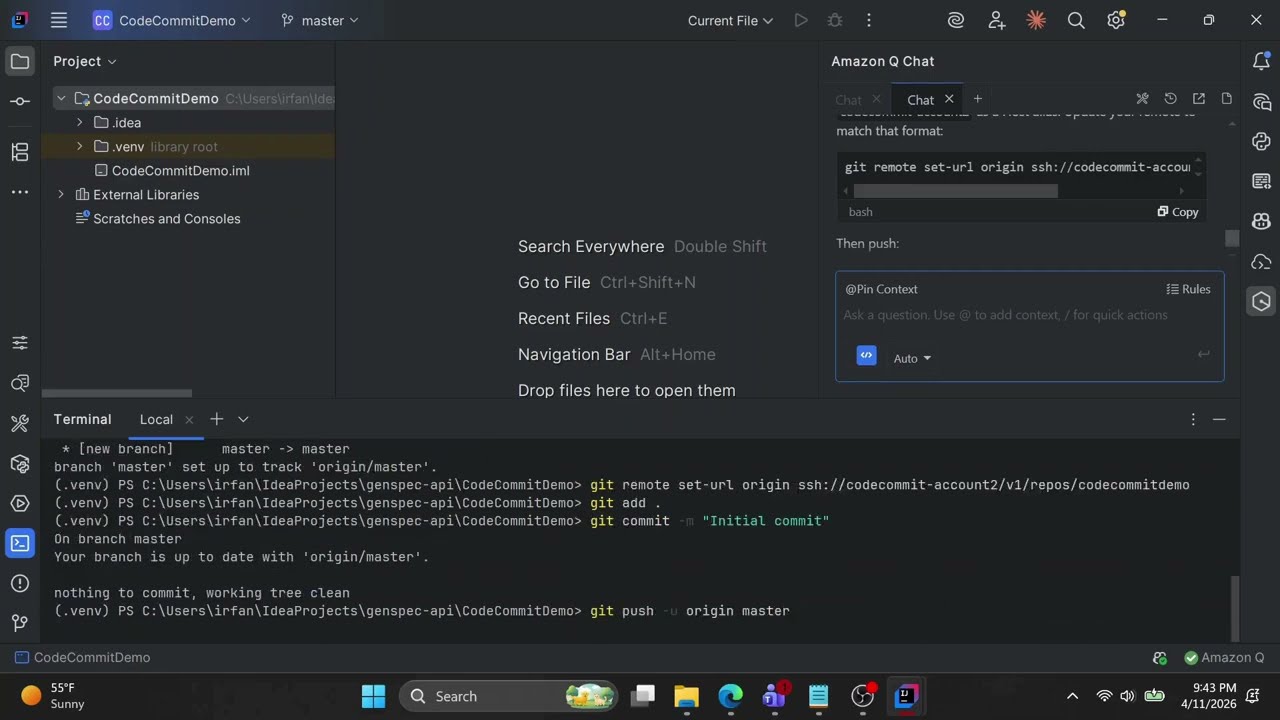Open the Commit tool window
Image resolution: width=1280 pixels, height=720 pixels.
click(20, 102)
